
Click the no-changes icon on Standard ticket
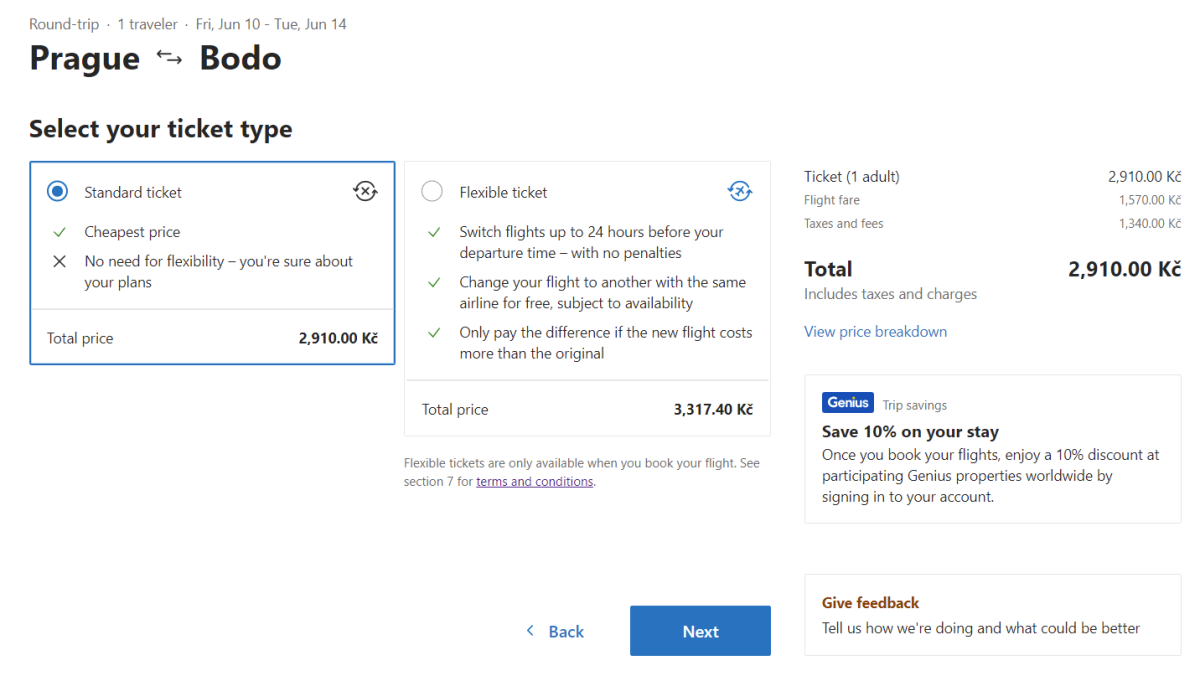coord(366,192)
